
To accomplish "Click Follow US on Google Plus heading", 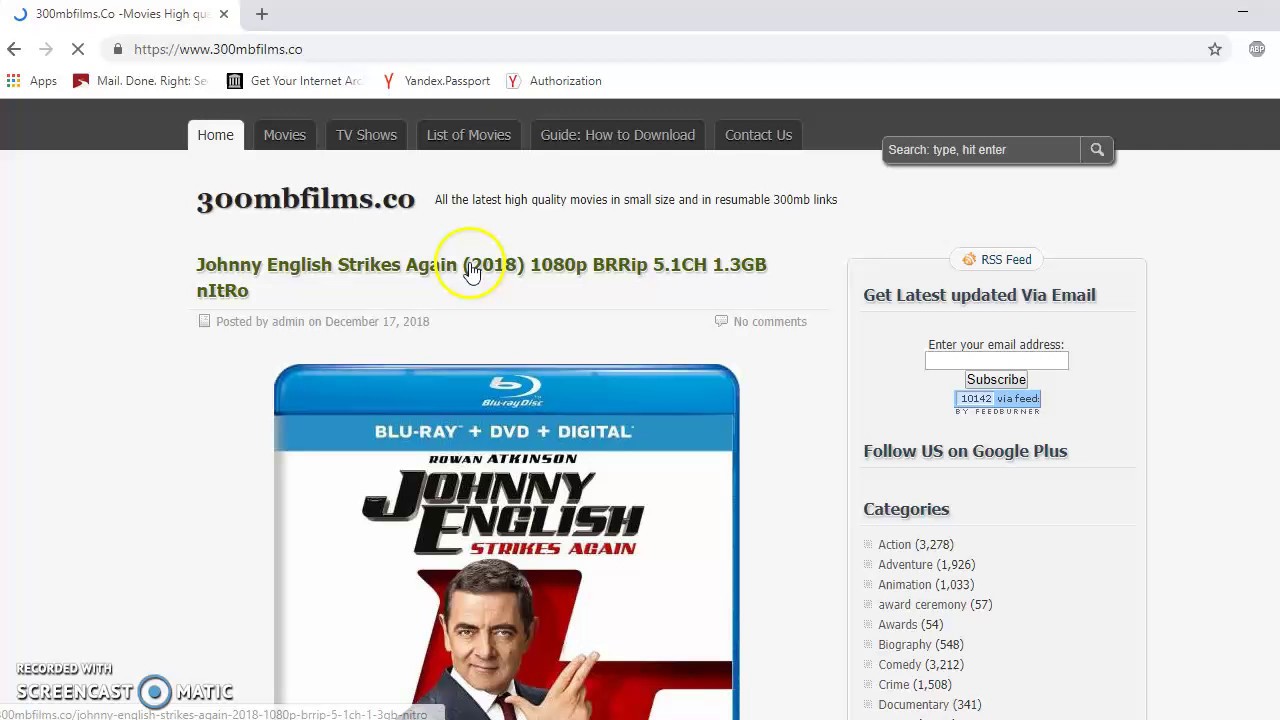I will (x=965, y=451).
